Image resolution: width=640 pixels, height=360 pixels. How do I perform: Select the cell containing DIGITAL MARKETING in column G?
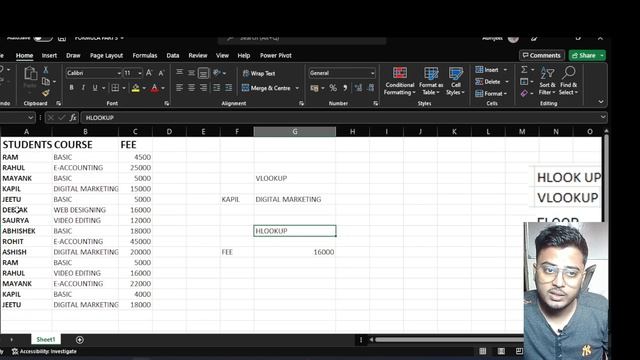pyautogui.click(x=295, y=199)
